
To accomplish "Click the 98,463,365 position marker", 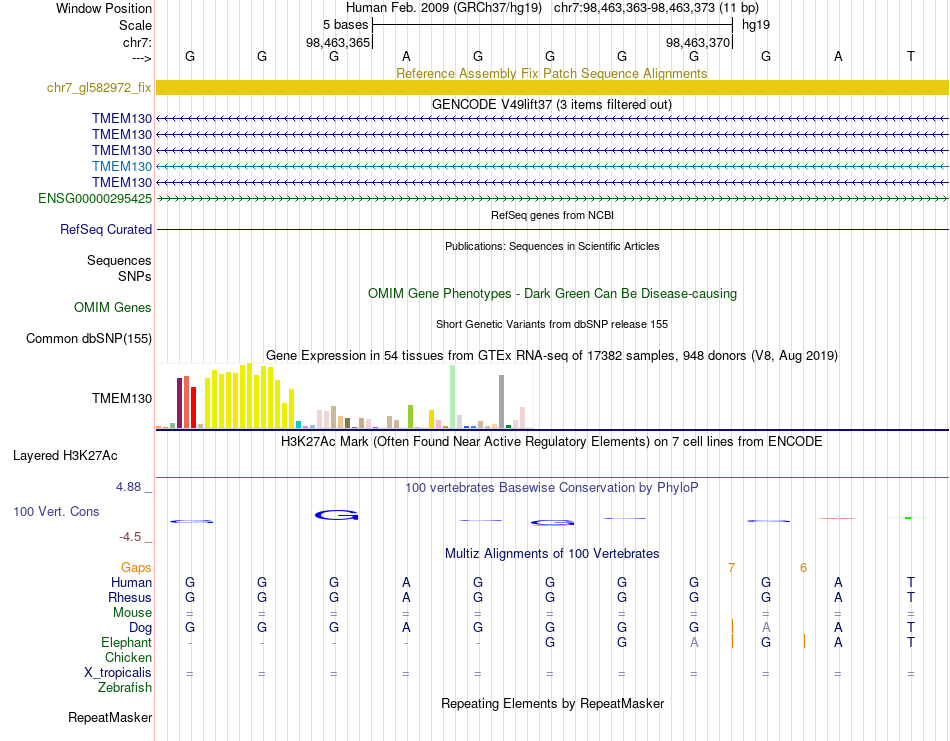I will click(337, 42).
